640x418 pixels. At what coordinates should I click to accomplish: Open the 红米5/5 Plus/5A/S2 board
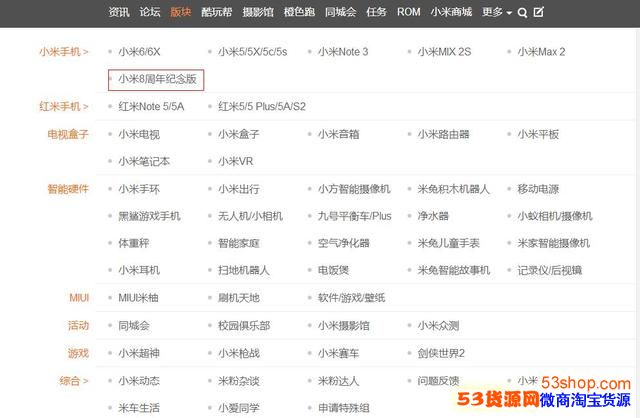[x=262, y=107]
